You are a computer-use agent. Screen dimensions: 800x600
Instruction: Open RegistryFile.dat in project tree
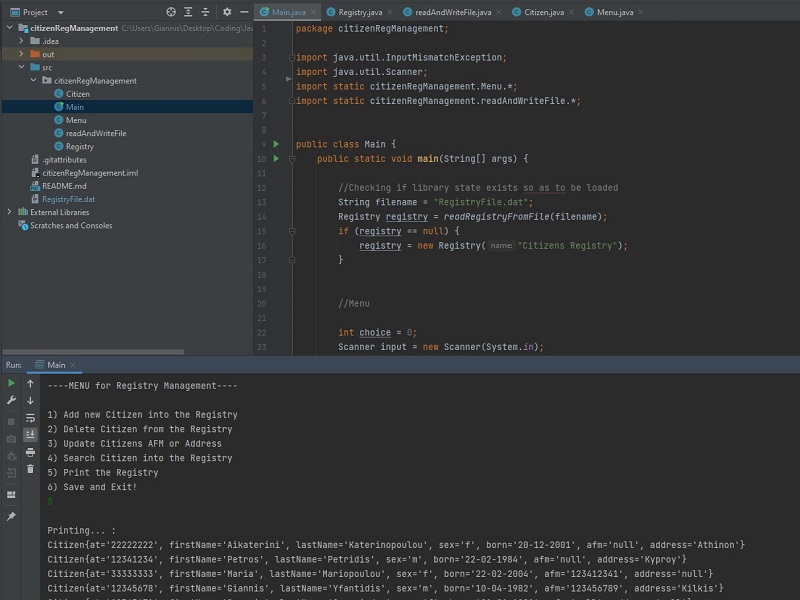point(68,199)
